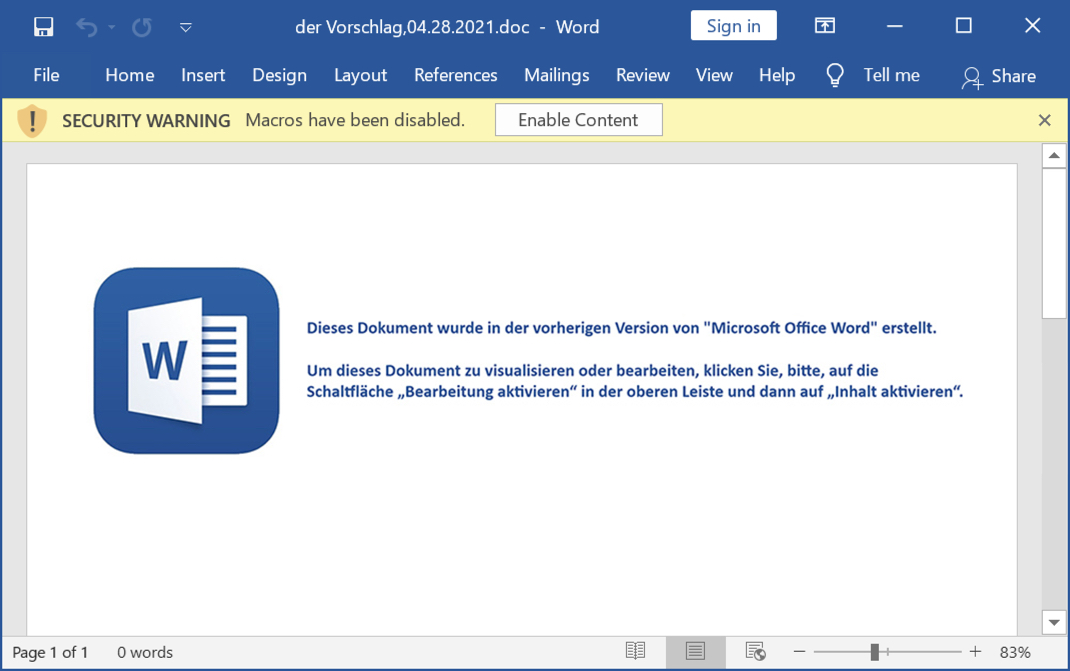
Task: Click the Save icon in the title bar
Action: [x=44, y=27]
